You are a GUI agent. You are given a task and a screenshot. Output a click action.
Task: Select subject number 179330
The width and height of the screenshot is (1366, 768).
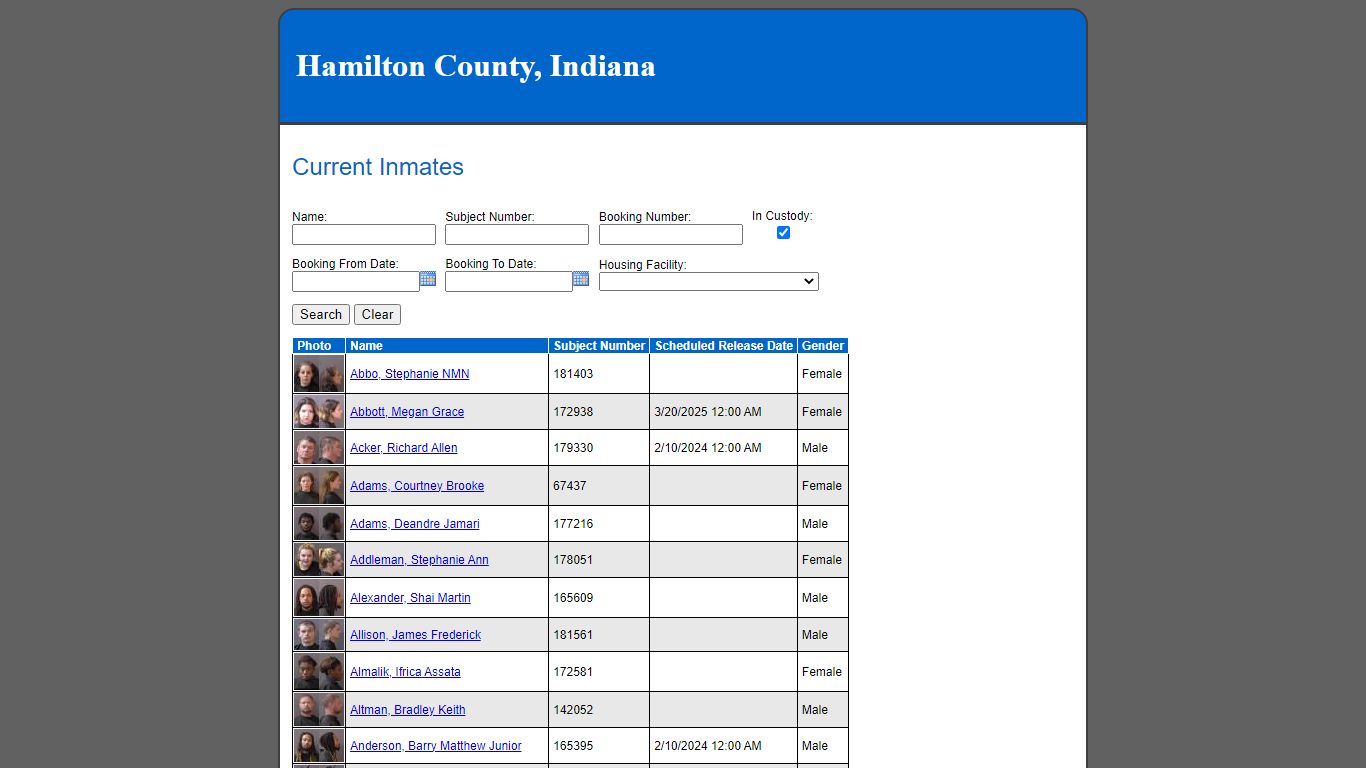click(573, 448)
